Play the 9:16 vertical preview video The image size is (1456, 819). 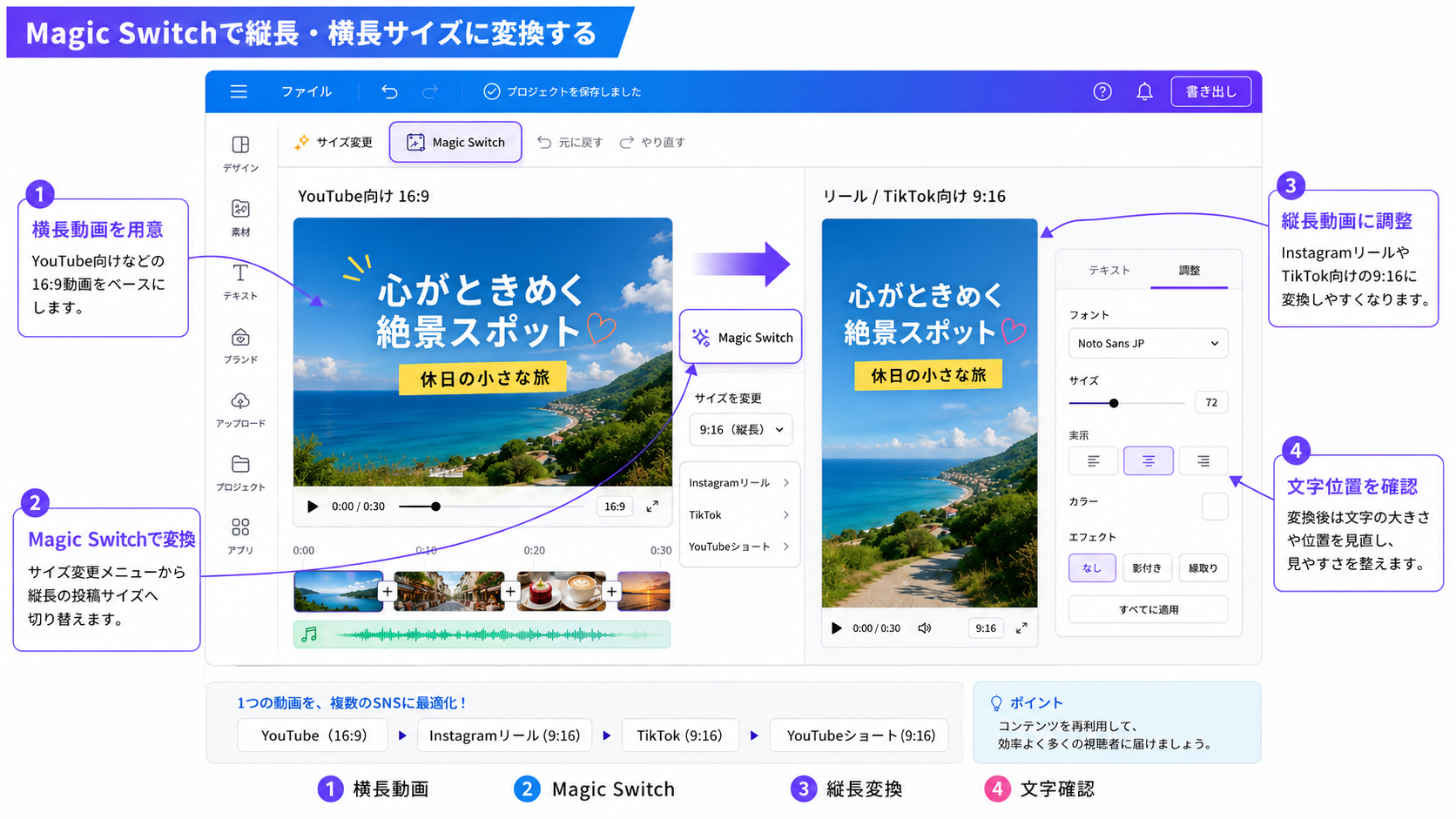837,628
